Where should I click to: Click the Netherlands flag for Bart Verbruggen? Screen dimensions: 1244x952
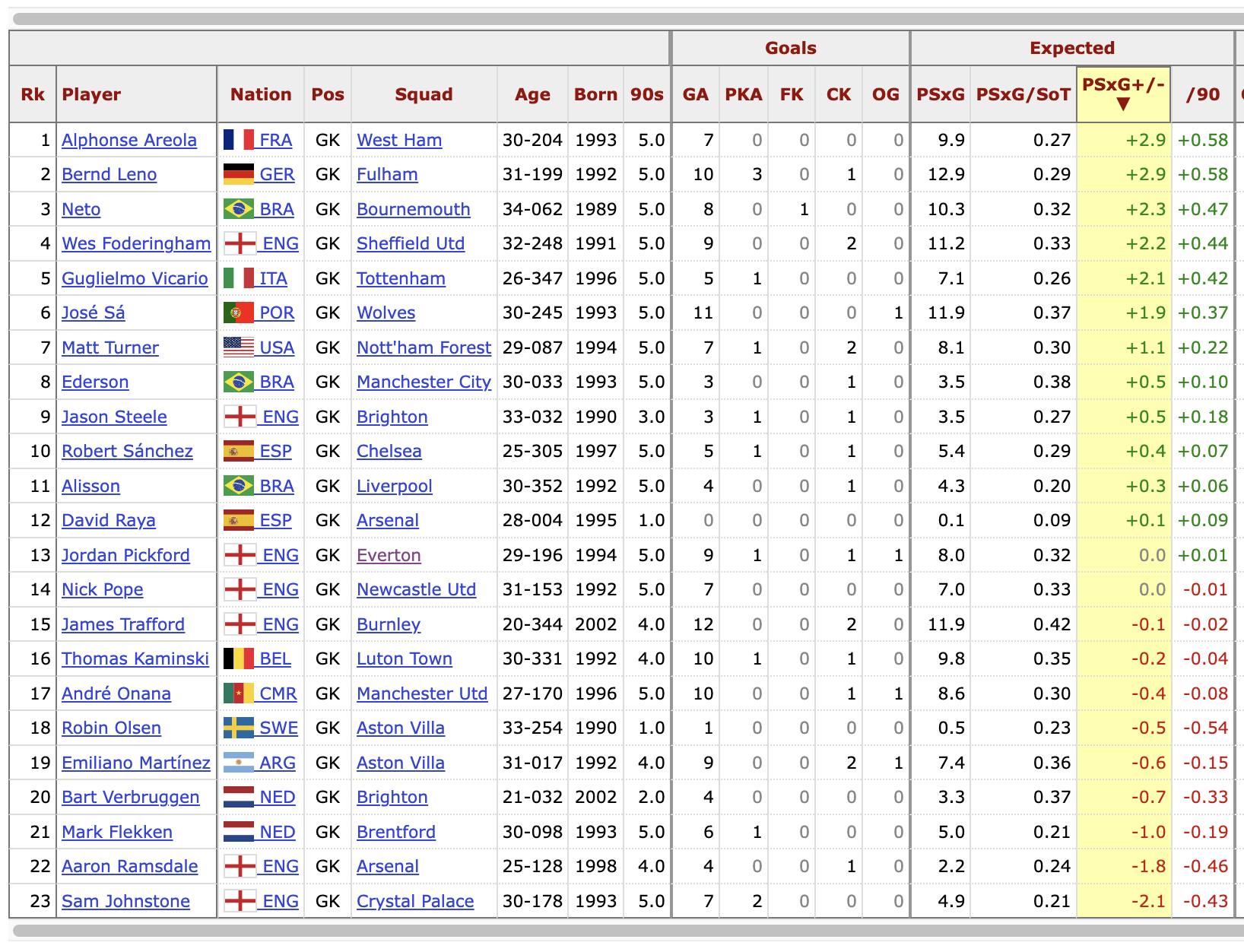point(239,797)
